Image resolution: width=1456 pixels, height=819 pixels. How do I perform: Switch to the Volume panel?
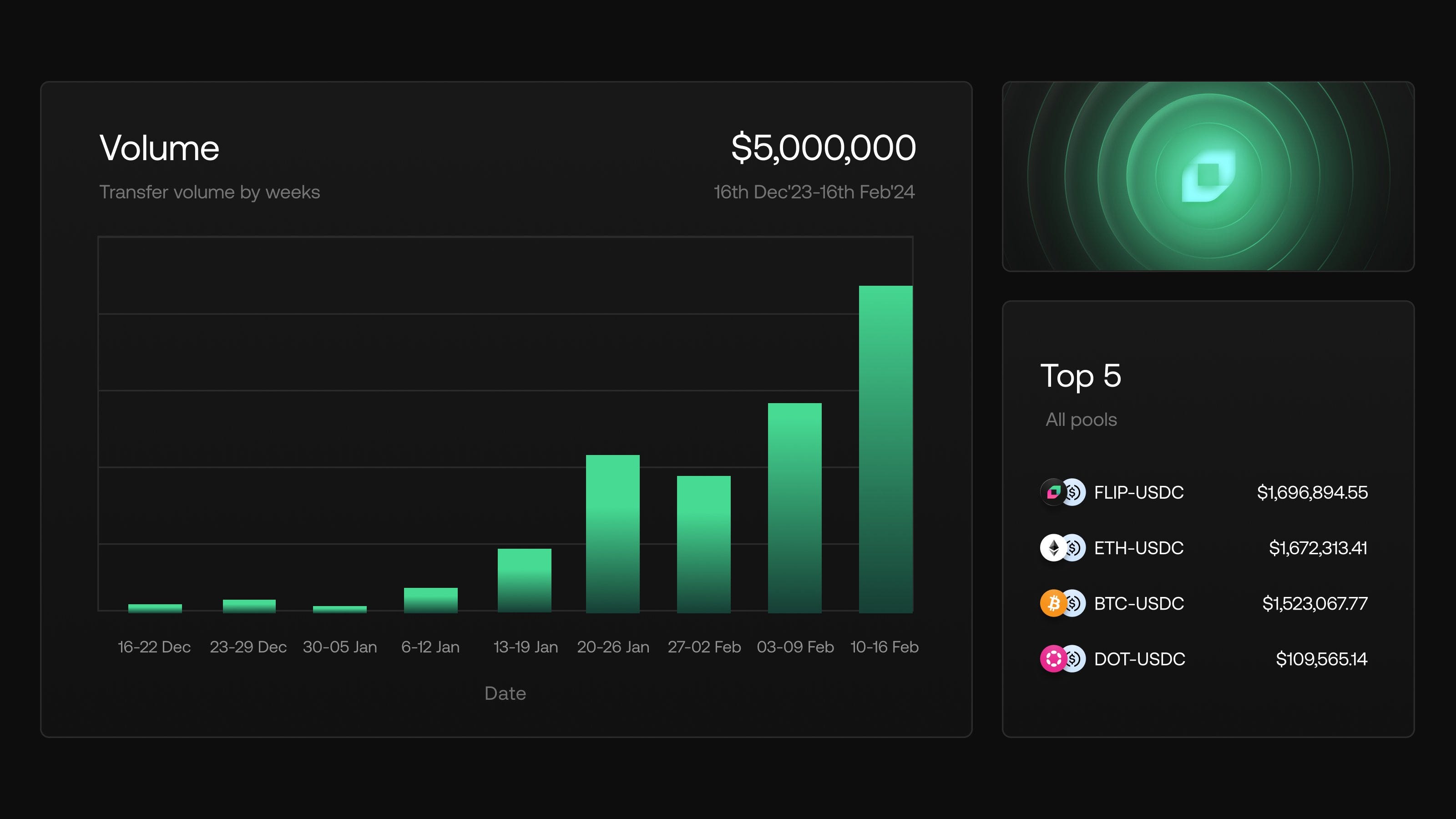pyautogui.click(x=160, y=147)
